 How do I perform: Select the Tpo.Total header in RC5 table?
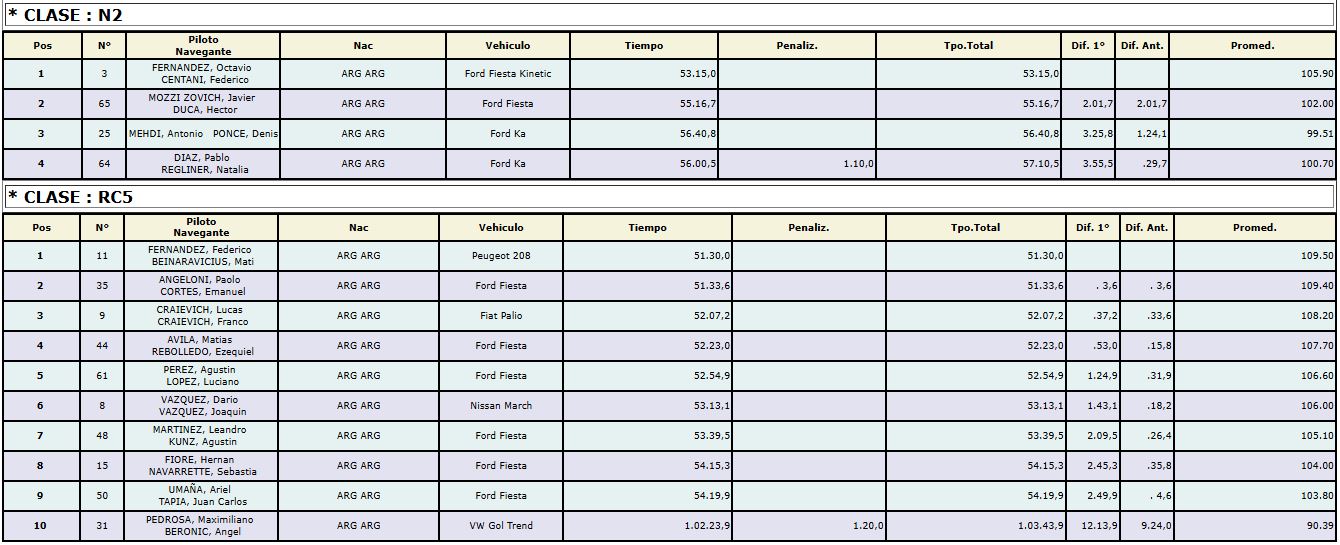[975, 228]
